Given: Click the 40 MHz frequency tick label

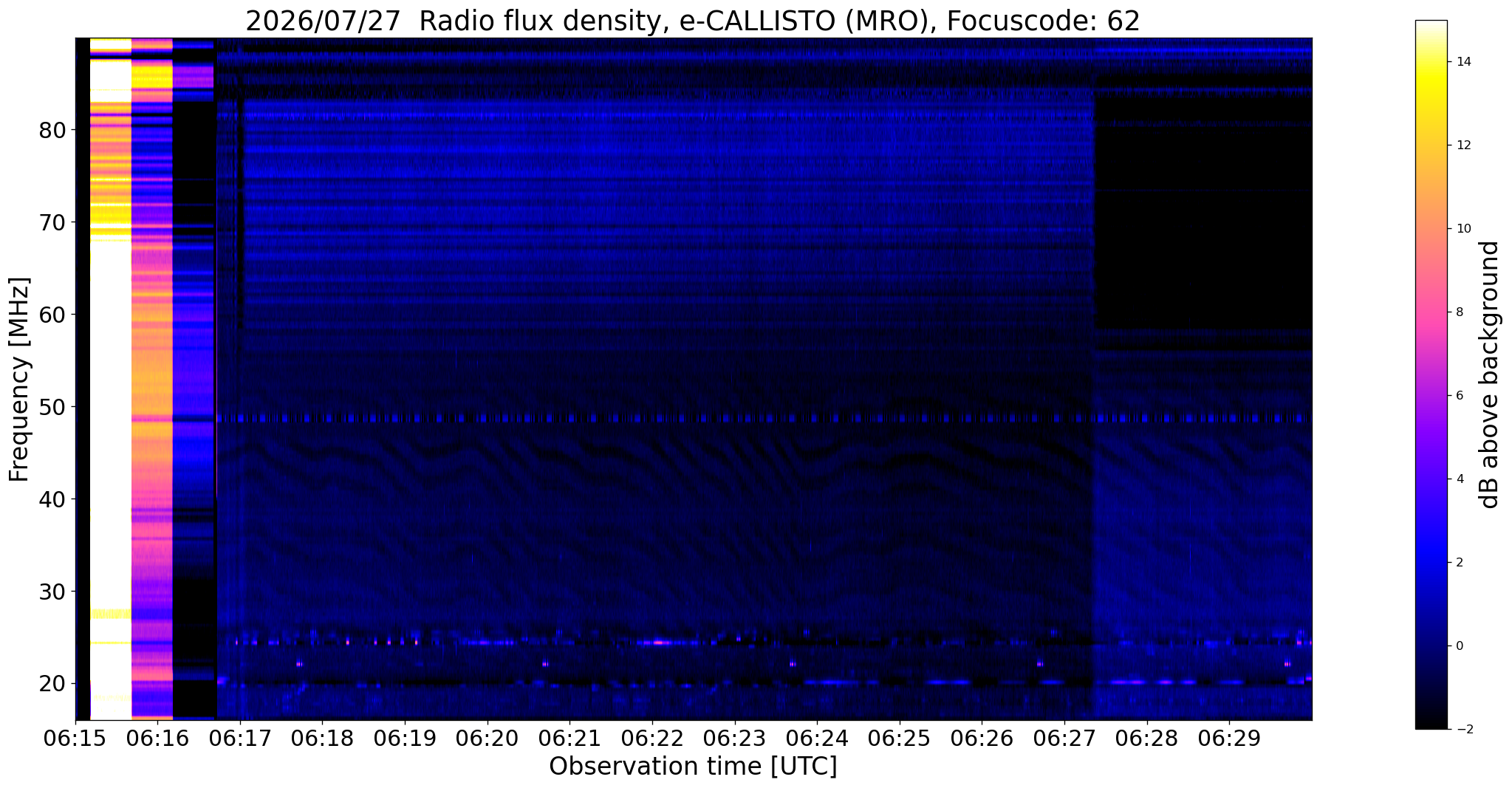Looking at the screenshot, I should point(52,499).
